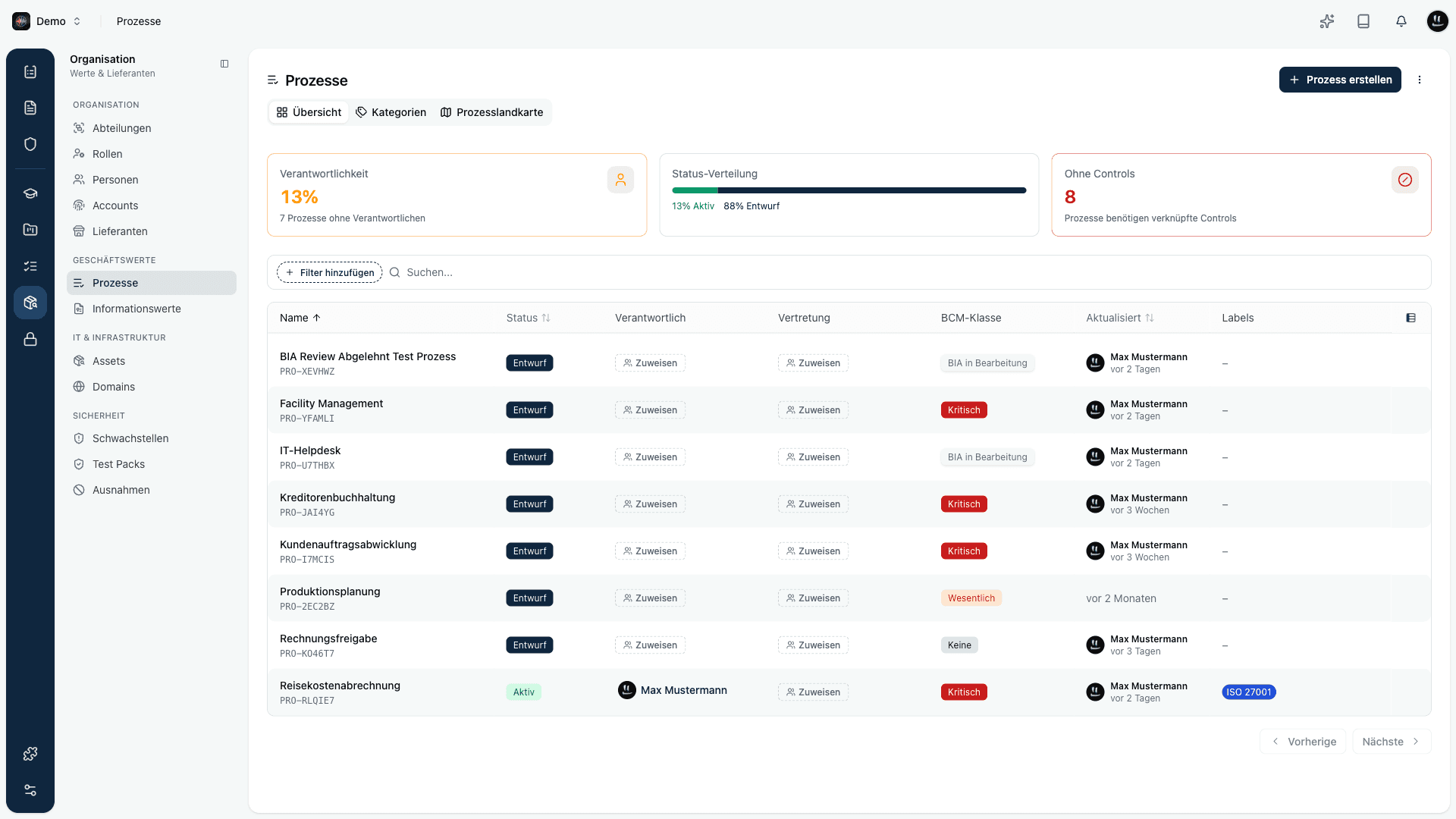Screen dimensions: 1456x819
Task: Open the user avatar menu
Action: coord(1437,21)
